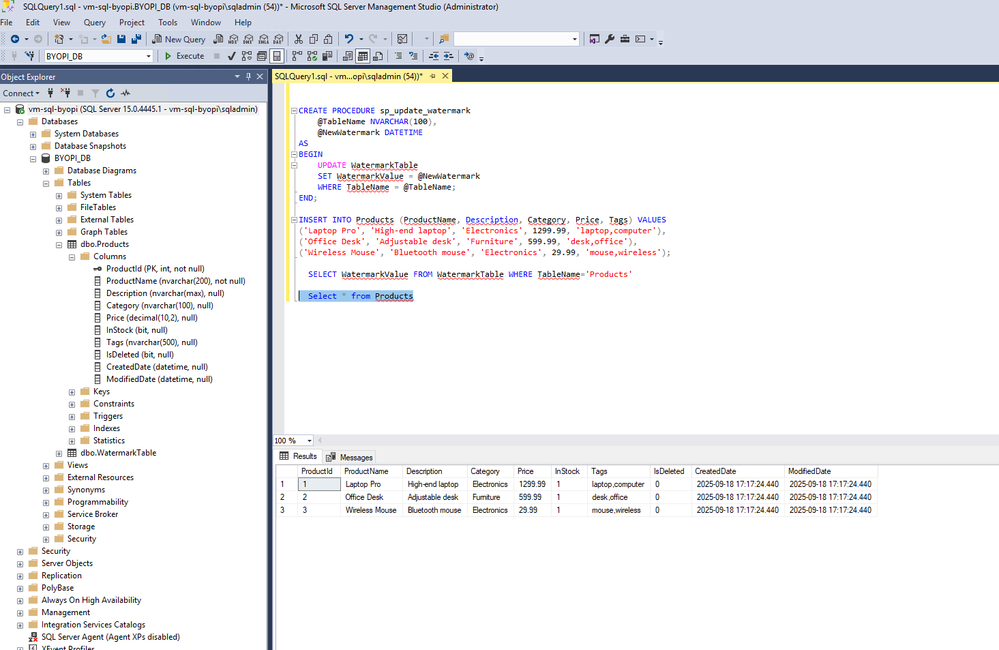Refresh the Object Explorer tree
This screenshot has width=999, height=650.
tap(111, 93)
